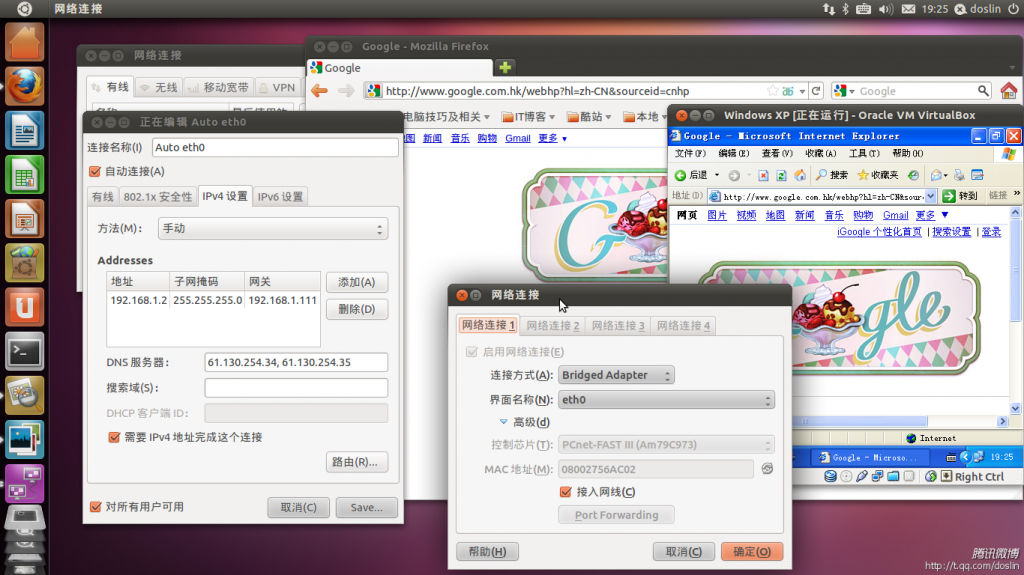
Task: Toggle 需要 IPv4 地址完成这个连接 checkbox
Action: (x=114, y=437)
